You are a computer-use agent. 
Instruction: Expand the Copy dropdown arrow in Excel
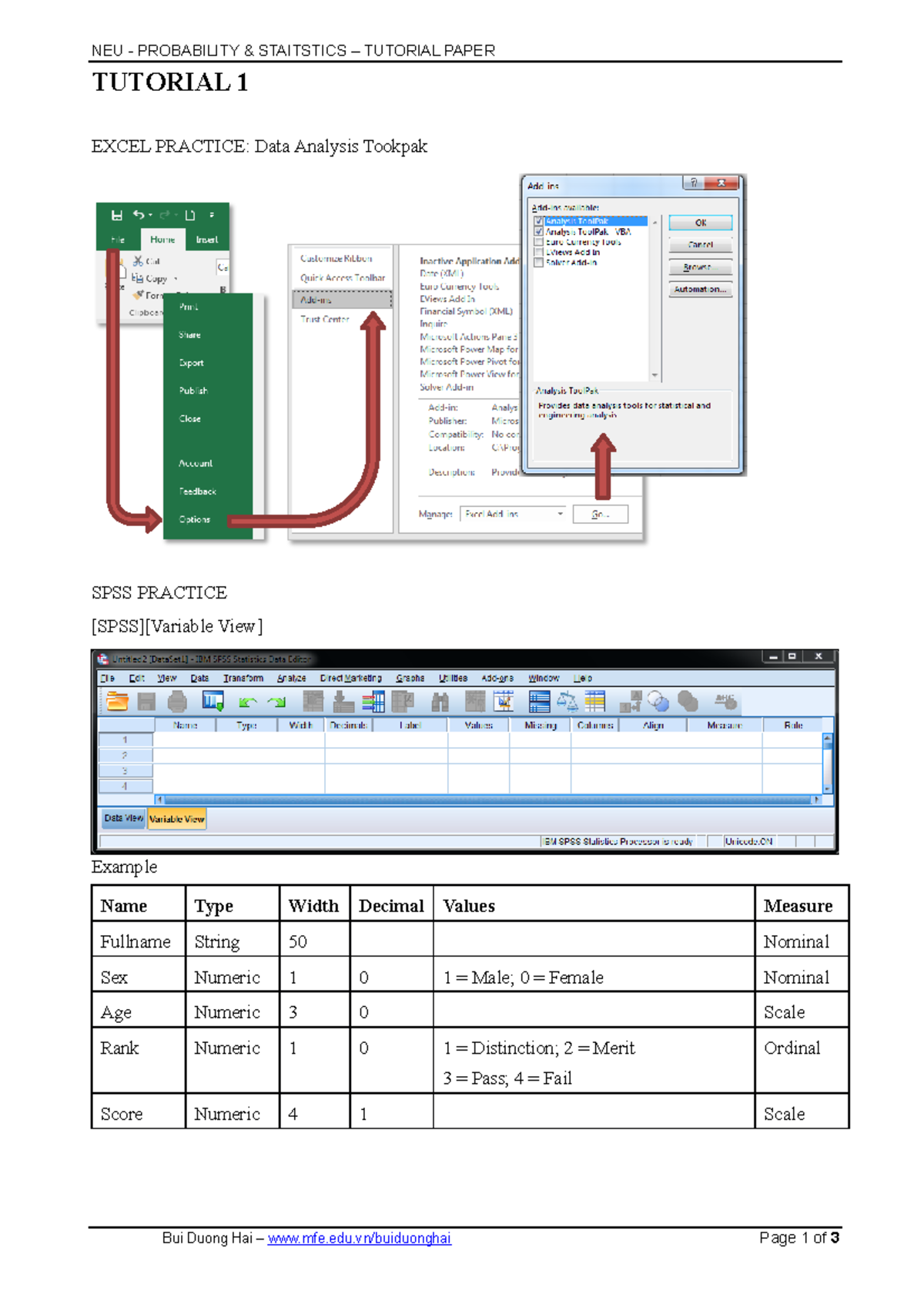coord(176,279)
